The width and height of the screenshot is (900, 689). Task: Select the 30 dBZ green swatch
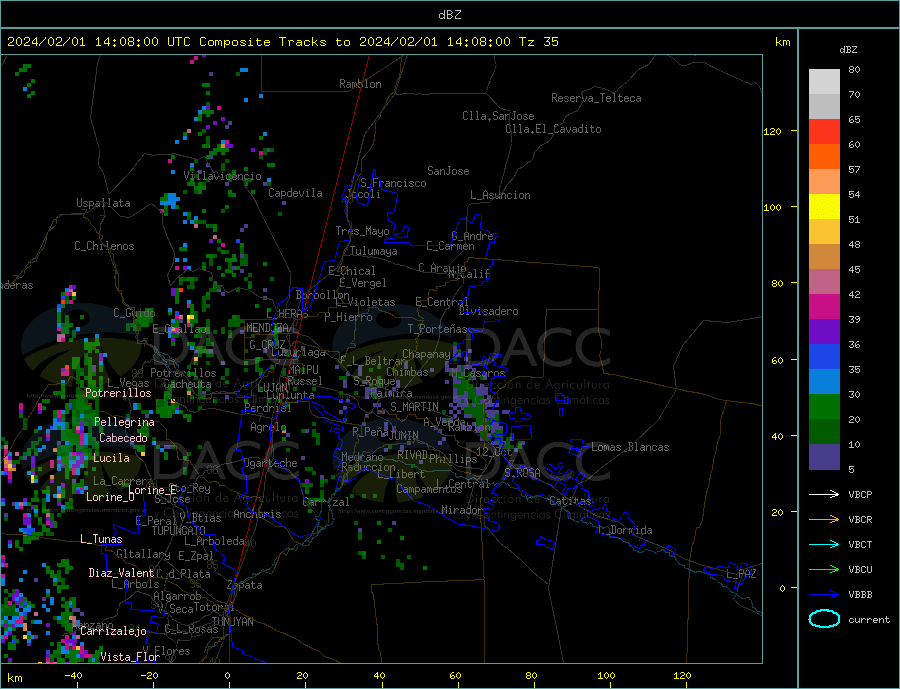click(x=824, y=407)
